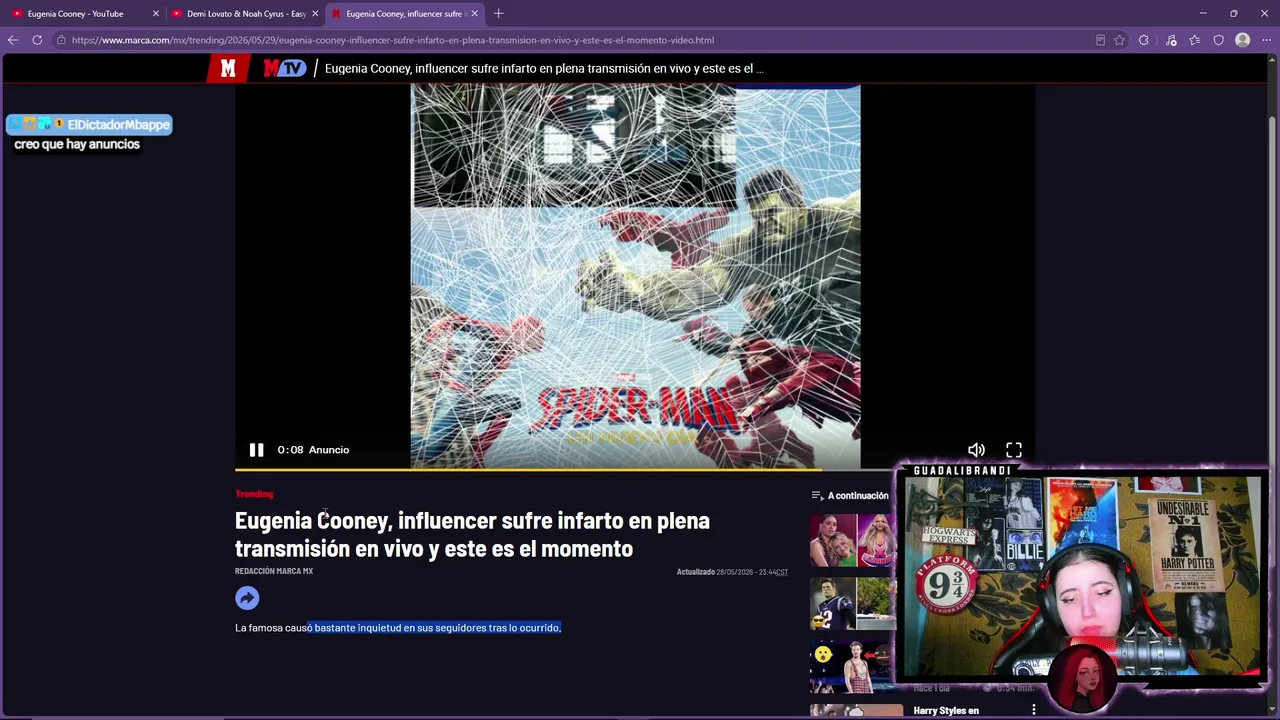Close the Eugenia Cooney - YouTube tab
Screen dimensions: 1280x720
155,14
